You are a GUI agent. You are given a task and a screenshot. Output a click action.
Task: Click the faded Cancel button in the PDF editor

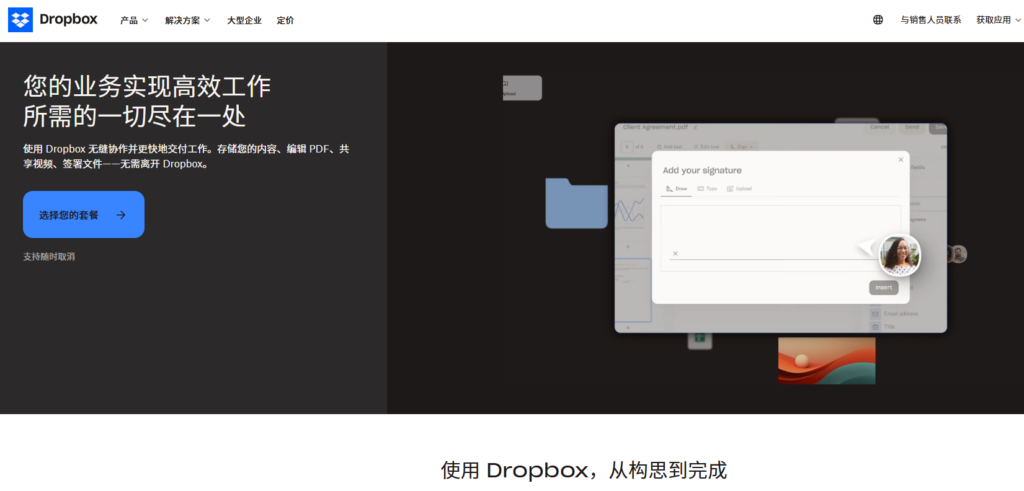coord(879,127)
